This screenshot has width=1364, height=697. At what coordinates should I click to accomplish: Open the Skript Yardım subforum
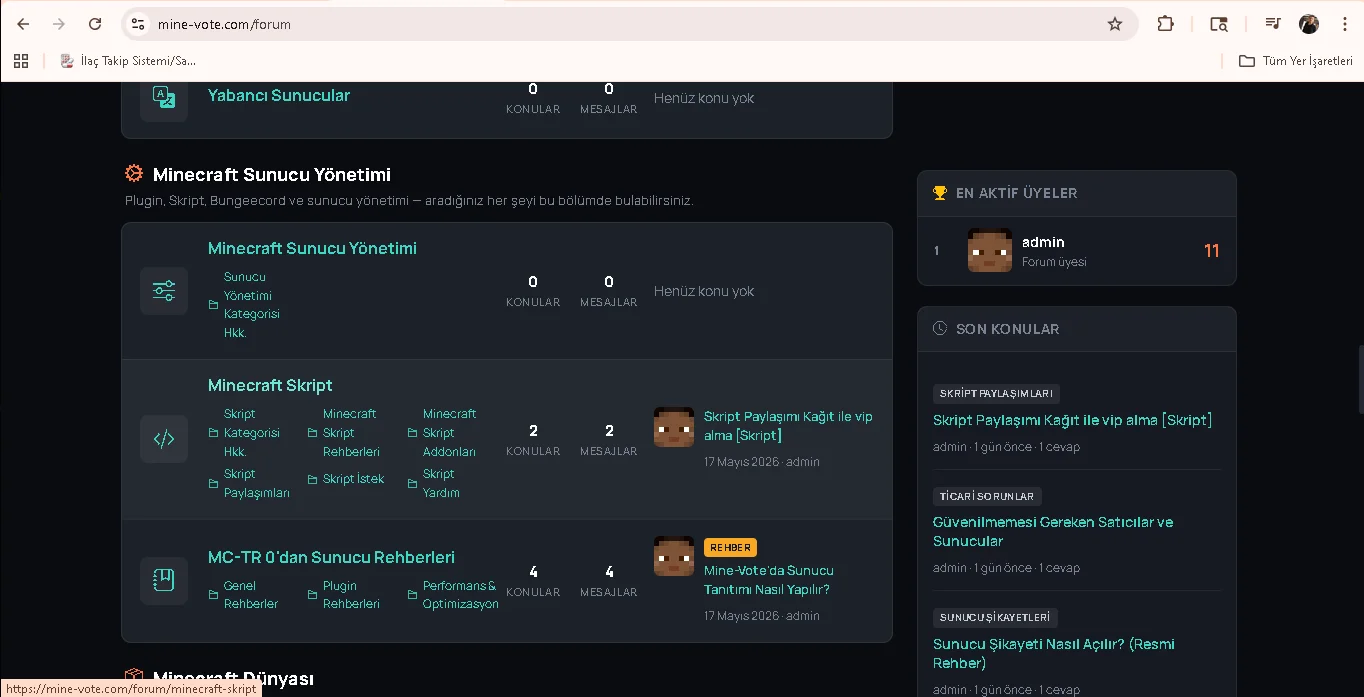click(x=441, y=483)
